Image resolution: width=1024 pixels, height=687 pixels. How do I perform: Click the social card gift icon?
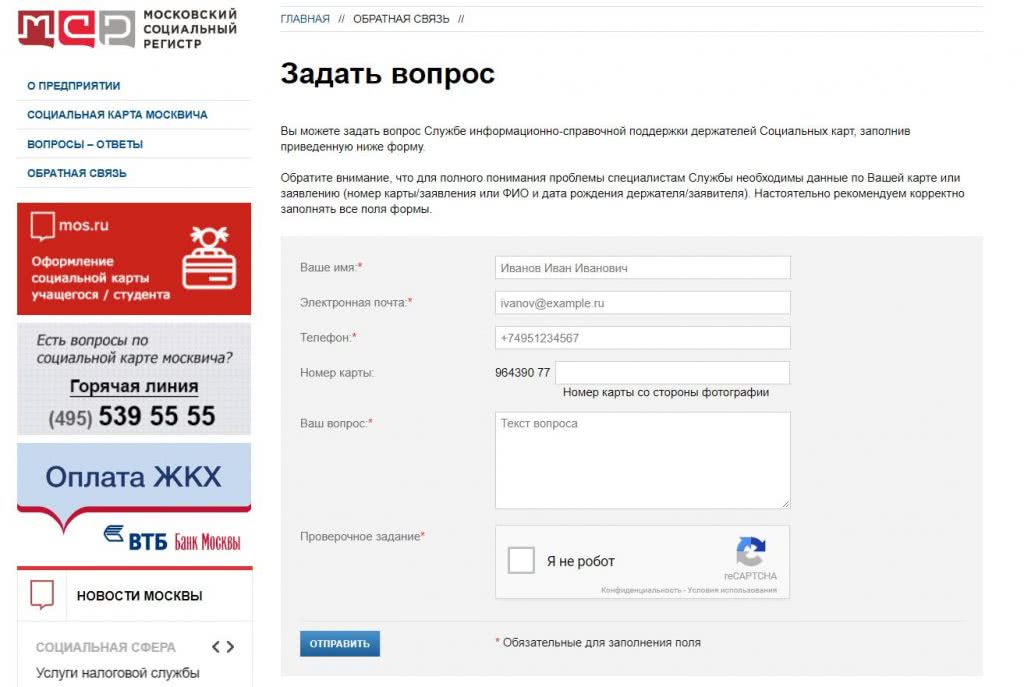point(209,257)
